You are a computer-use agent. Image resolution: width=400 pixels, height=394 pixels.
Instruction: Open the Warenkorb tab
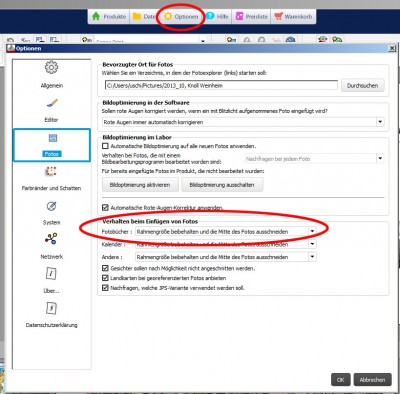[293, 16]
